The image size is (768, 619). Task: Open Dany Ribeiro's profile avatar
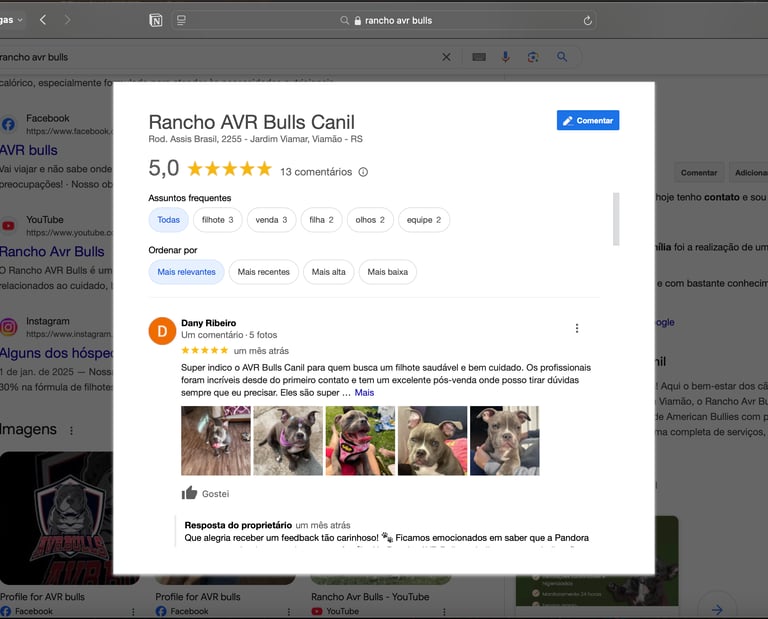pyautogui.click(x=162, y=331)
